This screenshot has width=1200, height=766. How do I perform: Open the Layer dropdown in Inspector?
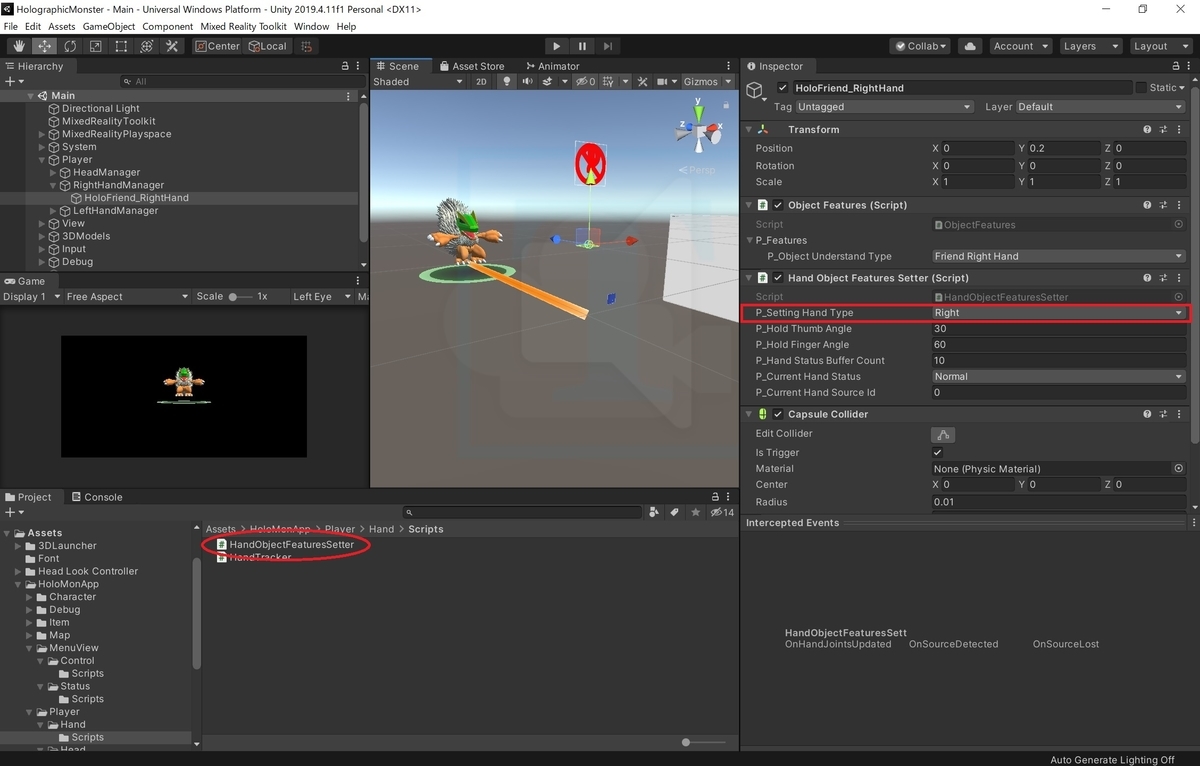pyautogui.click(x=1101, y=107)
